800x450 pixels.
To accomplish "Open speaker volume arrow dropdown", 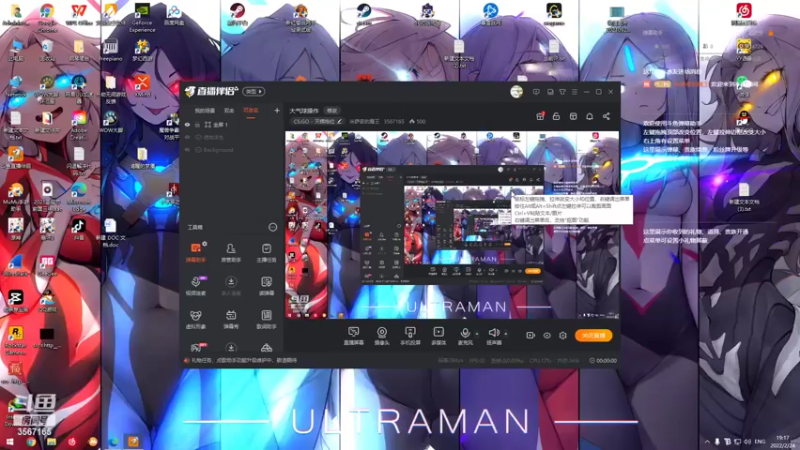I will 506,334.
